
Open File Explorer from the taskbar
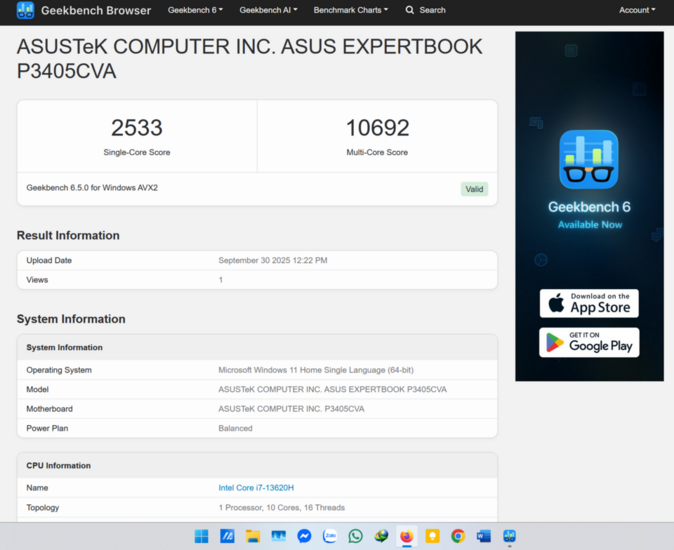(x=253, y=536)
